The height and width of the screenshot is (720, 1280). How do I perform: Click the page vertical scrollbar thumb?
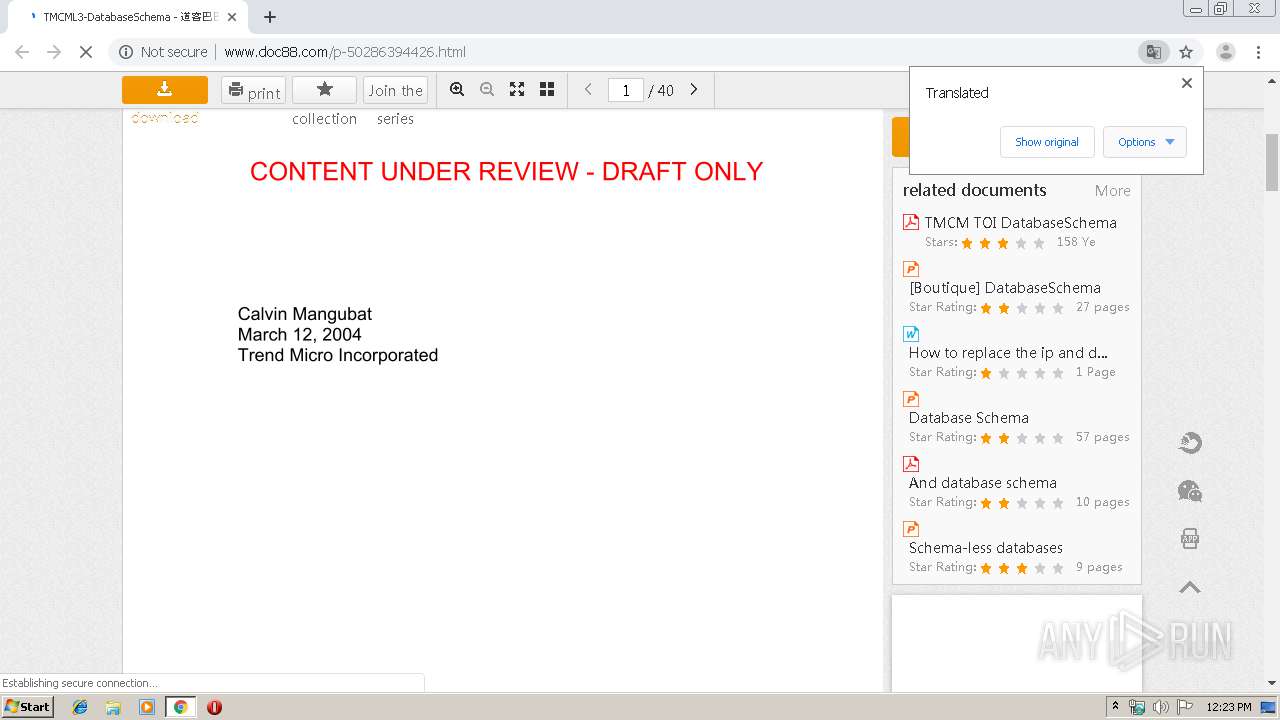pyautogui.click(x=1272, y=160)
